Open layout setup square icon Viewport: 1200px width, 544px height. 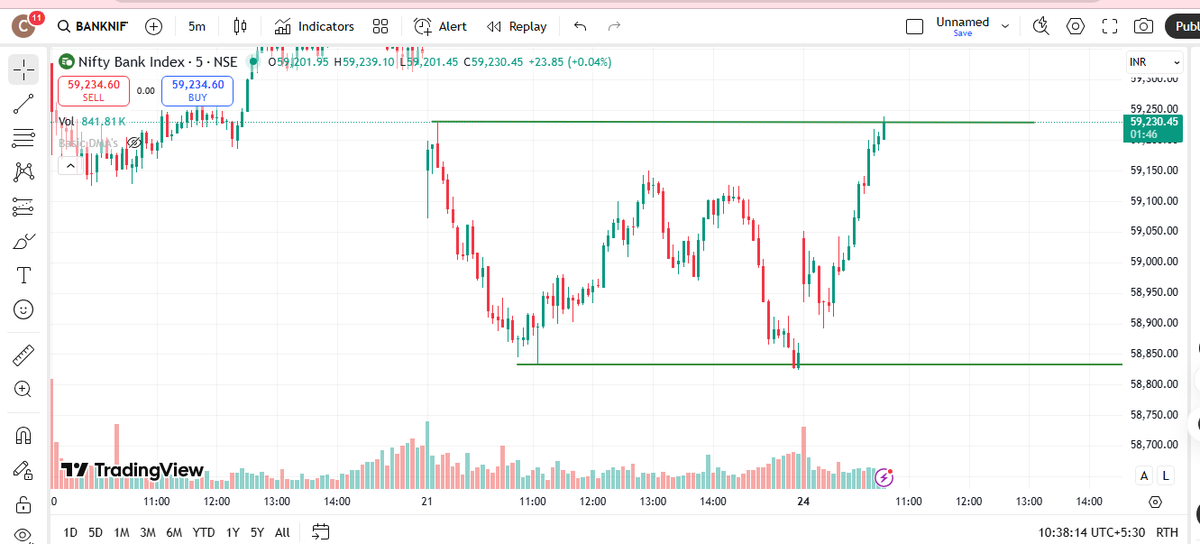(914, 27)
